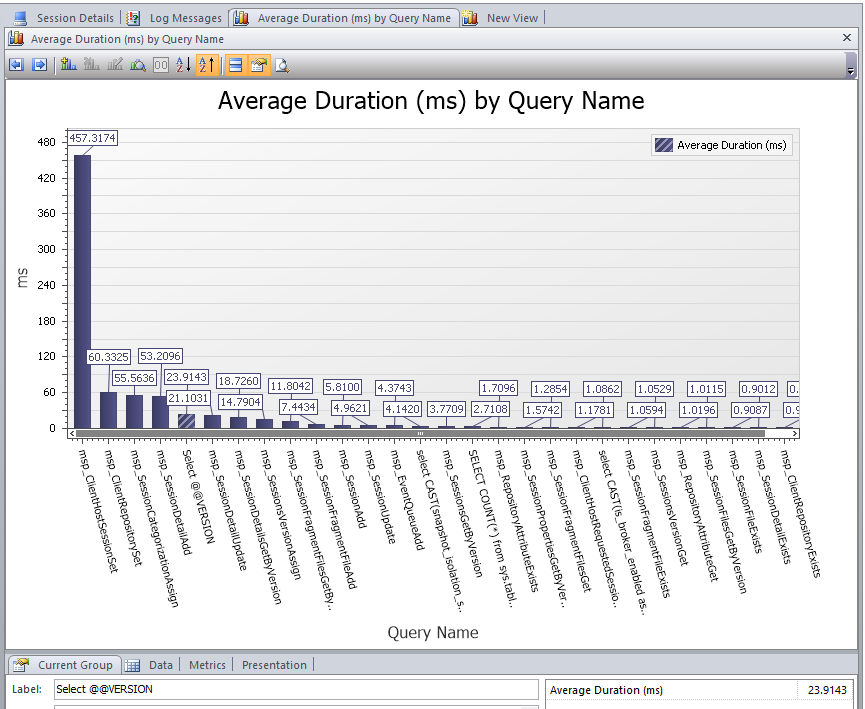Click the chart title Average Duration heading
The image size is (865, 709).
coord(431,101)
